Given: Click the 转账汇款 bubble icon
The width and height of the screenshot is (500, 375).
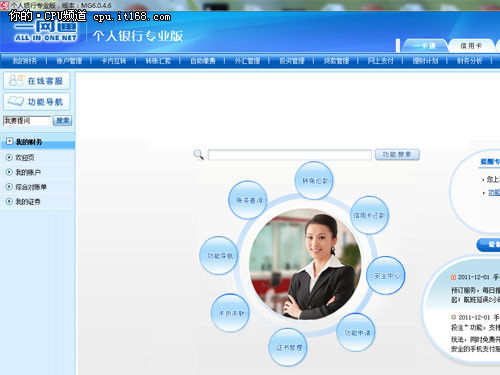Looking at the screenshot, I should [314, 180].
